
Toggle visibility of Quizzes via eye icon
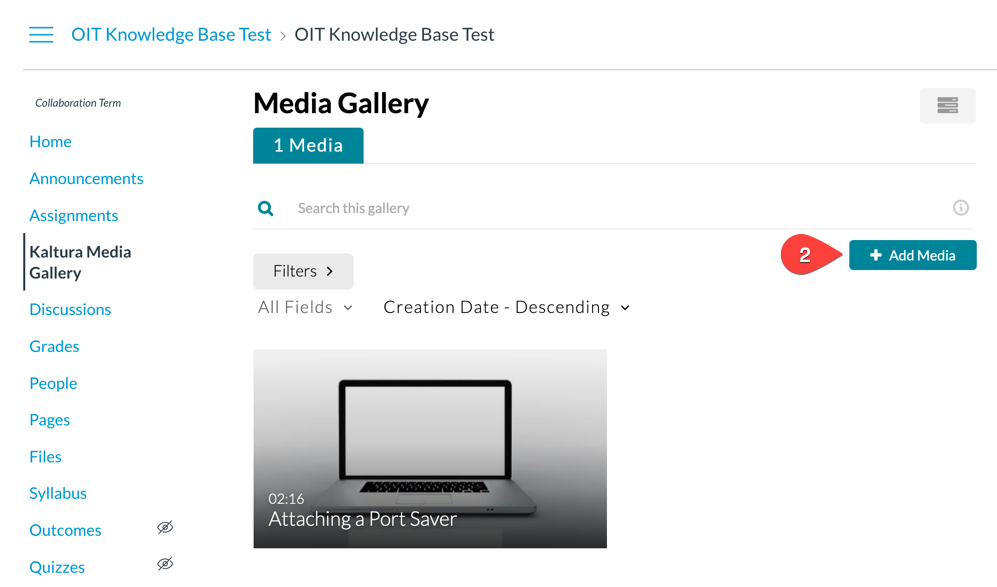(165, 563)
